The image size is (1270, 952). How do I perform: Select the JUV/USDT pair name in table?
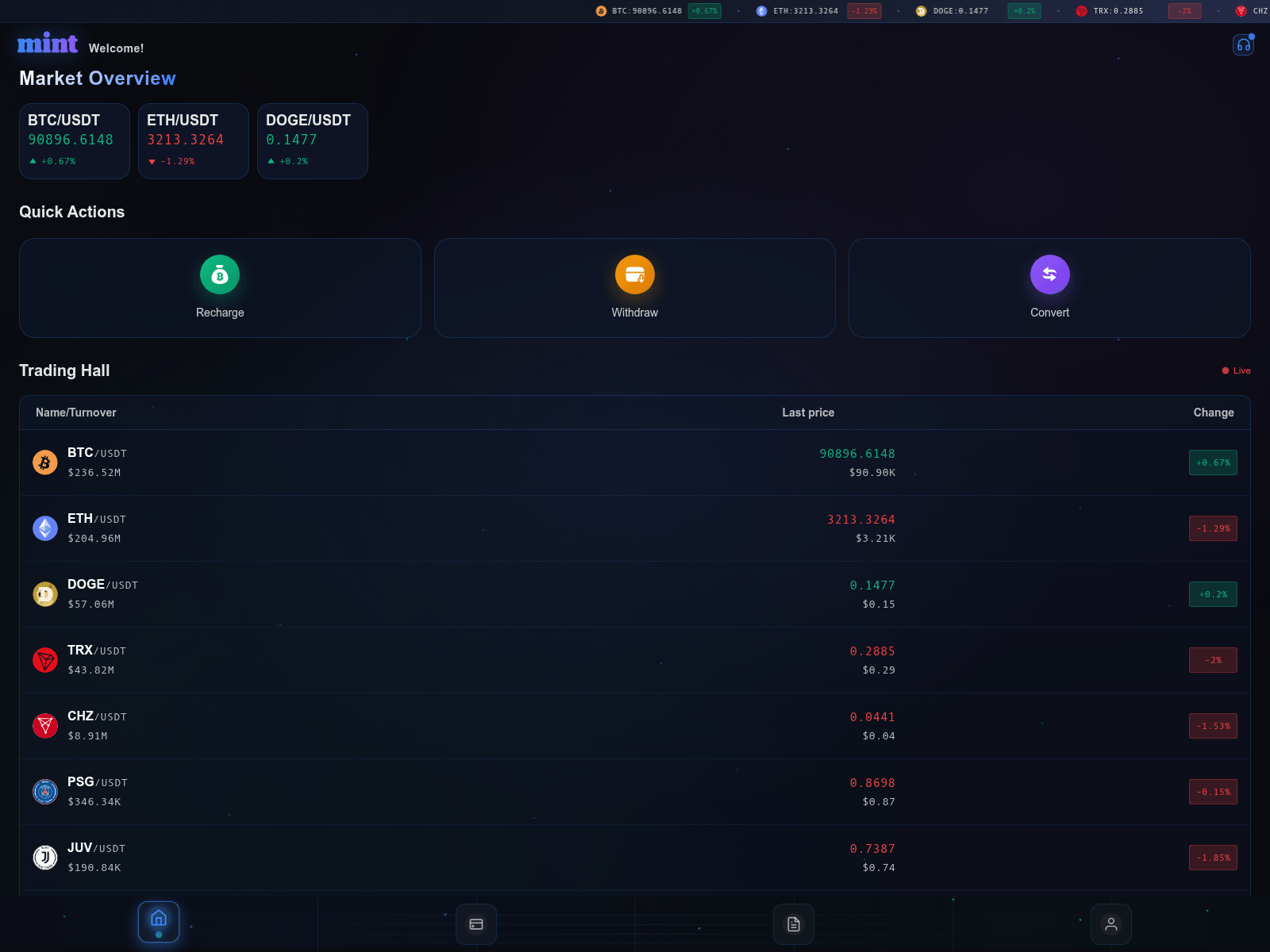pyautogui.click(x=96, y=848)
